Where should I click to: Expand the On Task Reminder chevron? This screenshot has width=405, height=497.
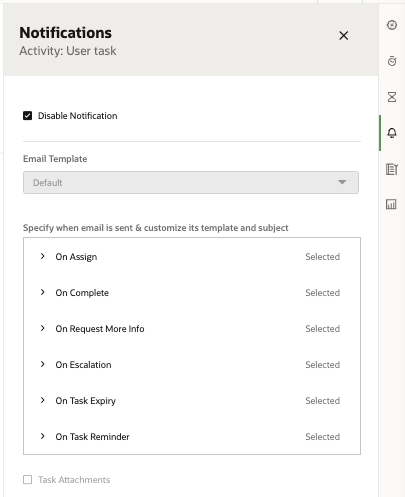click(43, 436)
